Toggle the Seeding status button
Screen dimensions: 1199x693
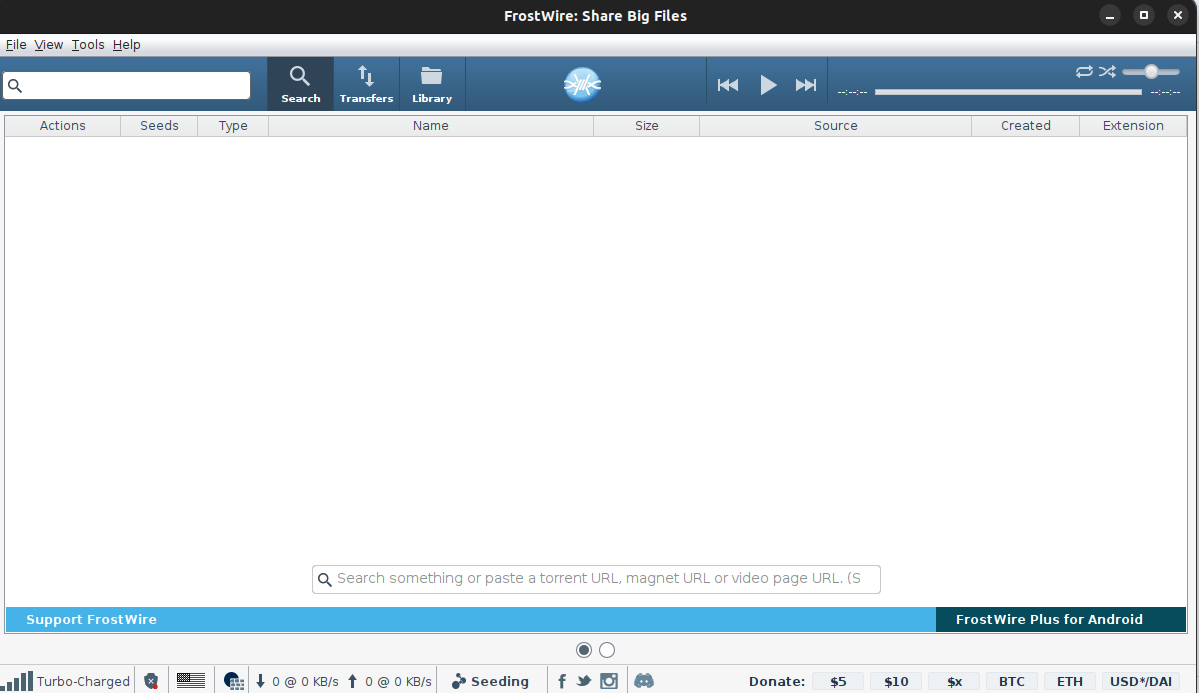pos(491,681)
